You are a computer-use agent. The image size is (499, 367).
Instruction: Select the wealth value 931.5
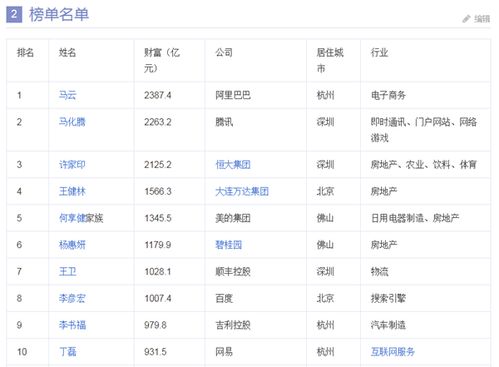pos(155,352)
